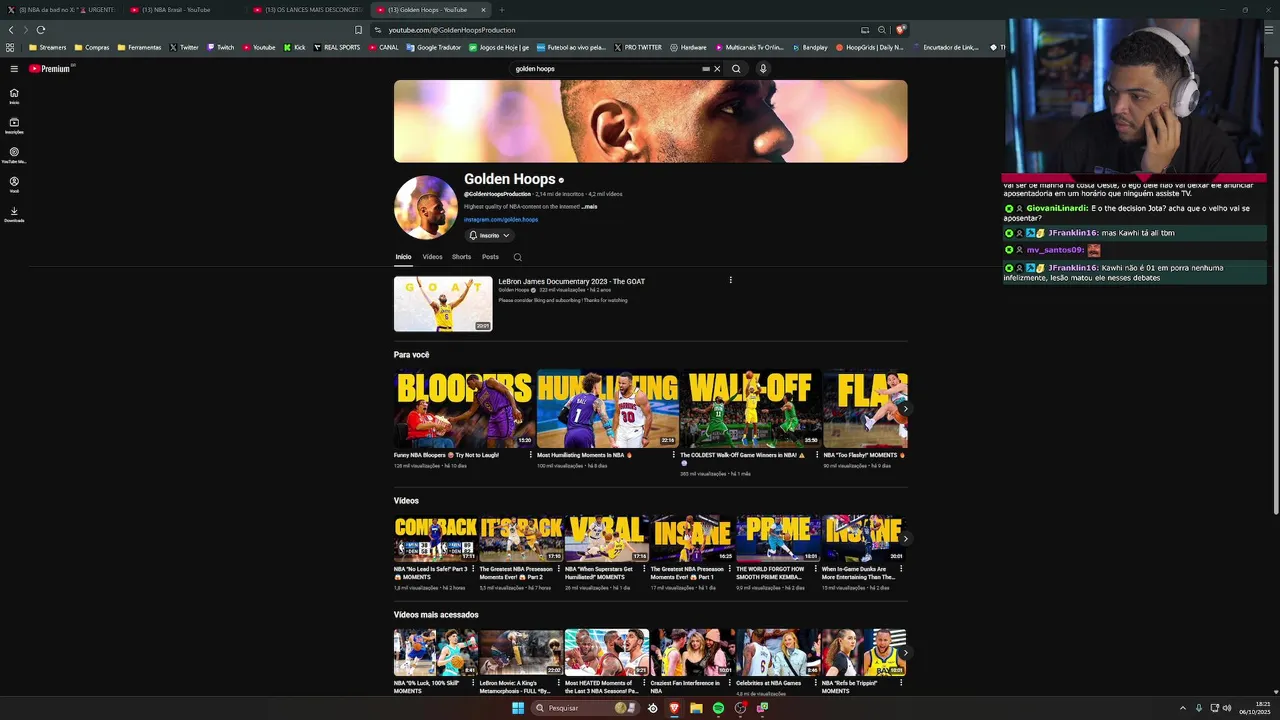
Task: Open the HUMILIATING video thumbnail
Action: click(607, 409)
